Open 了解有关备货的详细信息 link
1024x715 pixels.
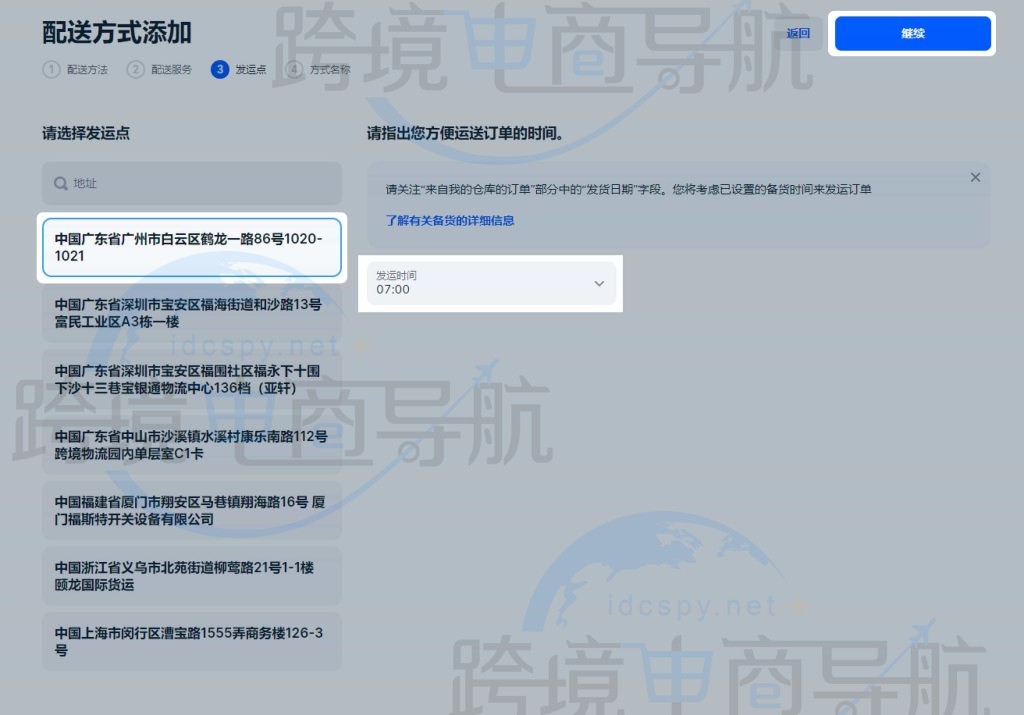(x=449, y=220)
